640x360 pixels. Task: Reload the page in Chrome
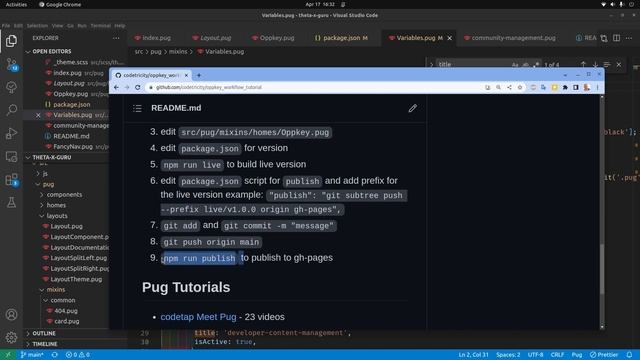[x=138, y=87]
